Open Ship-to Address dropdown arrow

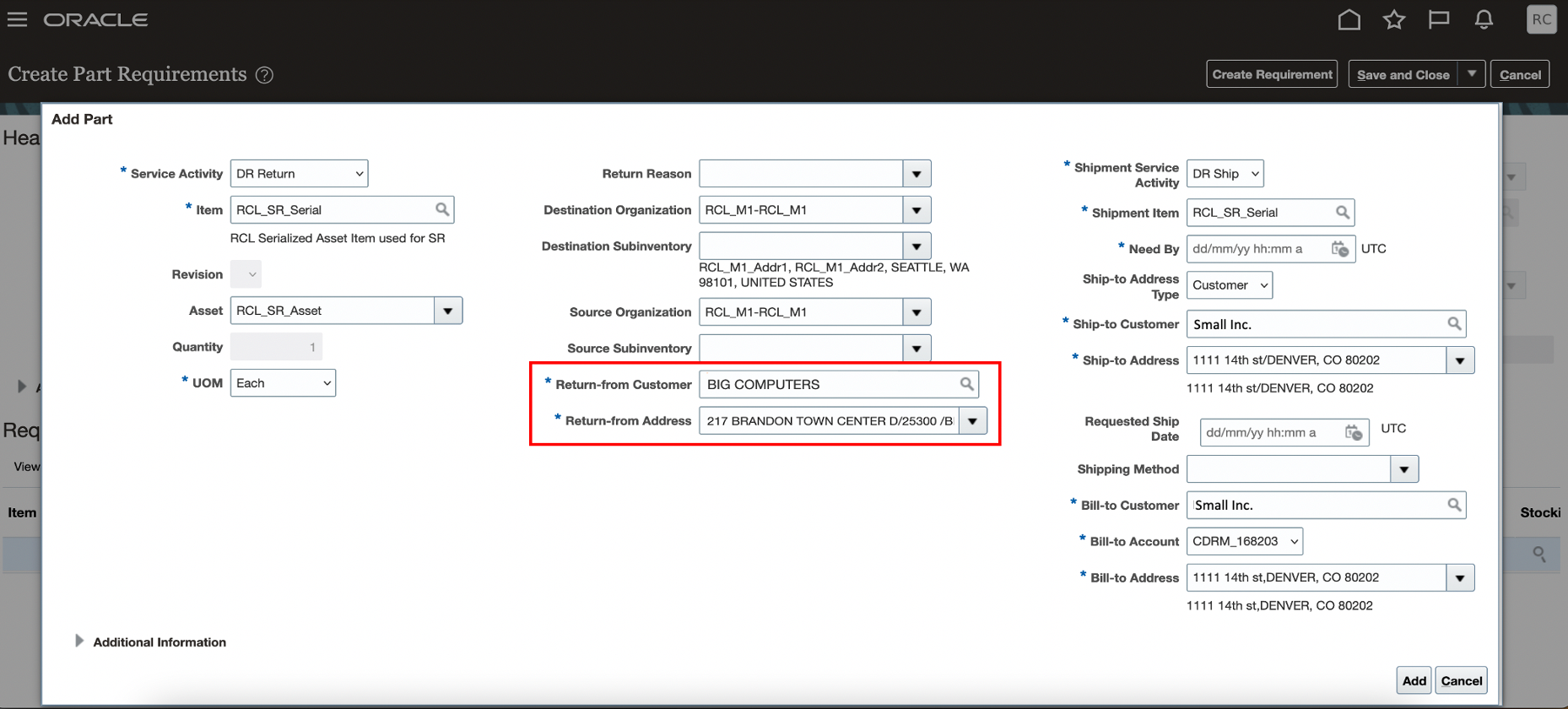pos(1460,360)
